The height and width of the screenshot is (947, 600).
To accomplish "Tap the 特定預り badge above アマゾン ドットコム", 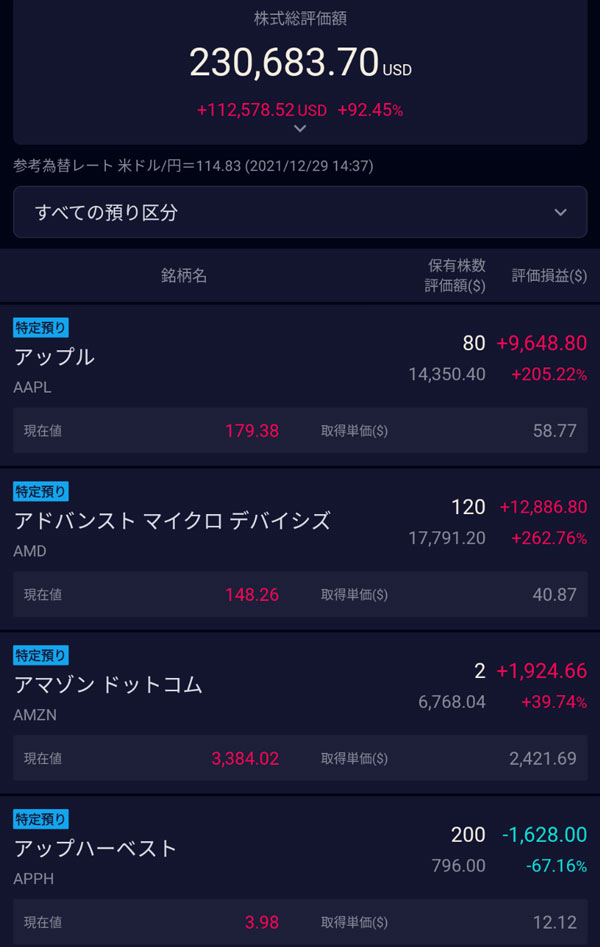I will click(x=41, y=655).
